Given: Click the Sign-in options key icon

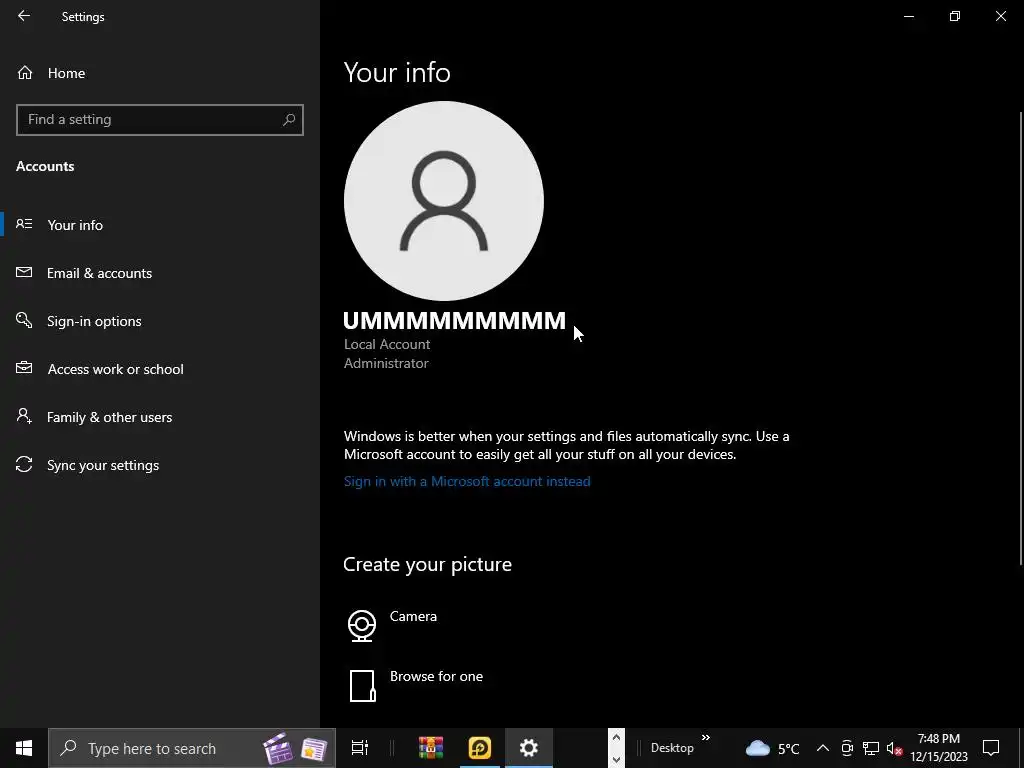Looking at the screenshot, I should point(24,320).
